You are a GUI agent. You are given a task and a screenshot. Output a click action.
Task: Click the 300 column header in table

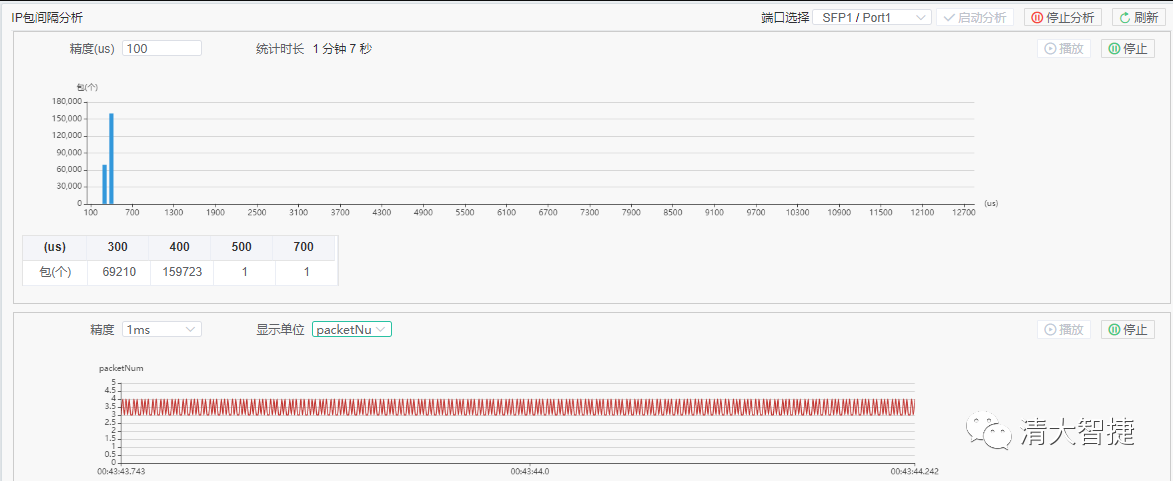tap(117, 247)
